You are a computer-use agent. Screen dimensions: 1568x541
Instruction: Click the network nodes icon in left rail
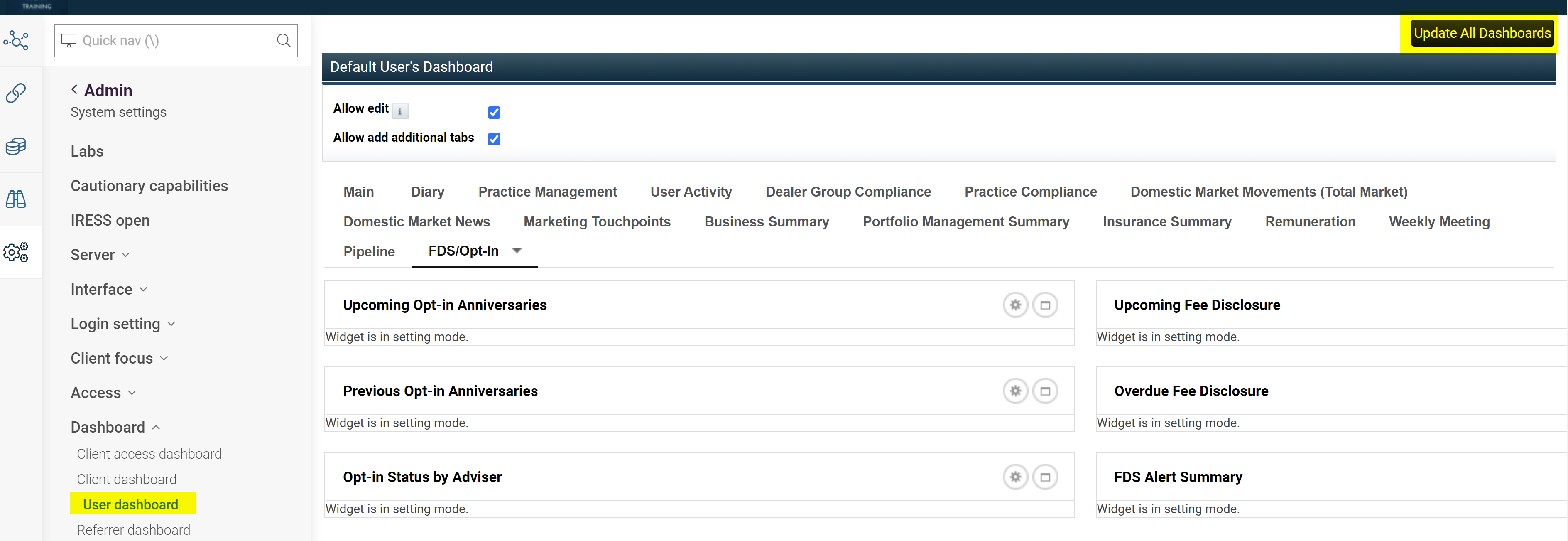(x=17, y=41)
